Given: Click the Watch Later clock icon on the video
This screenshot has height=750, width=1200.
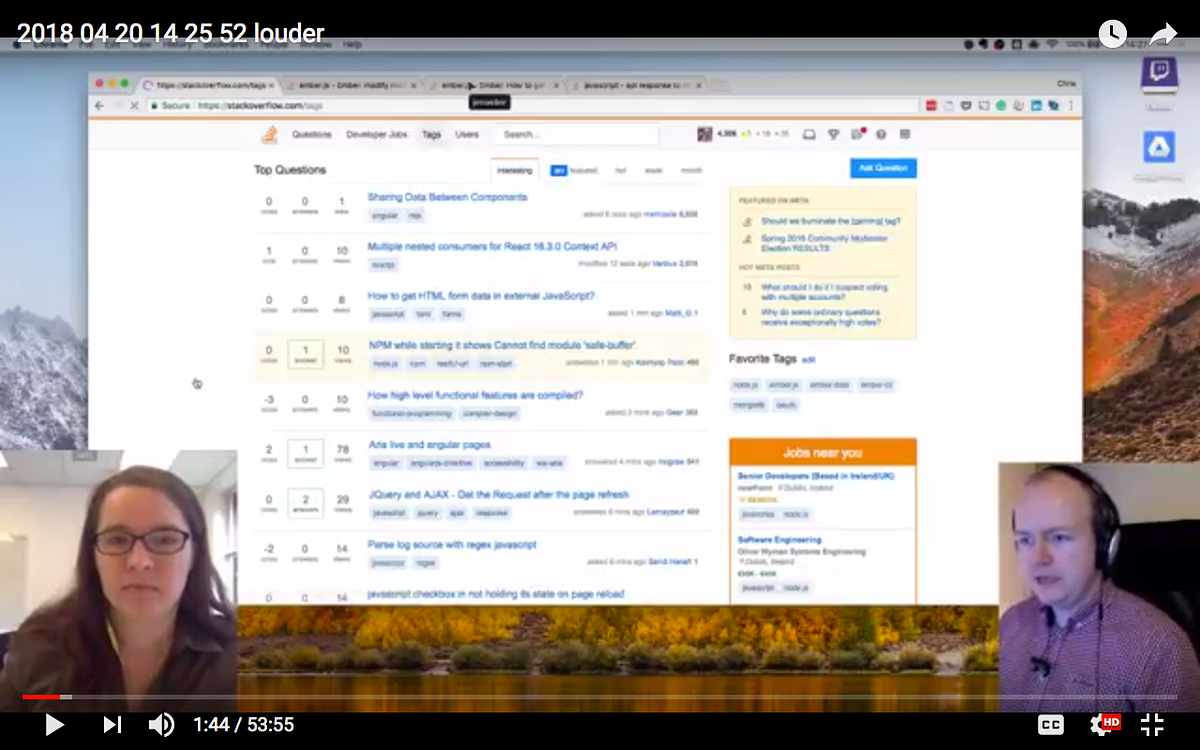Looking at the screenshot, I should [x=1112, y=33].
